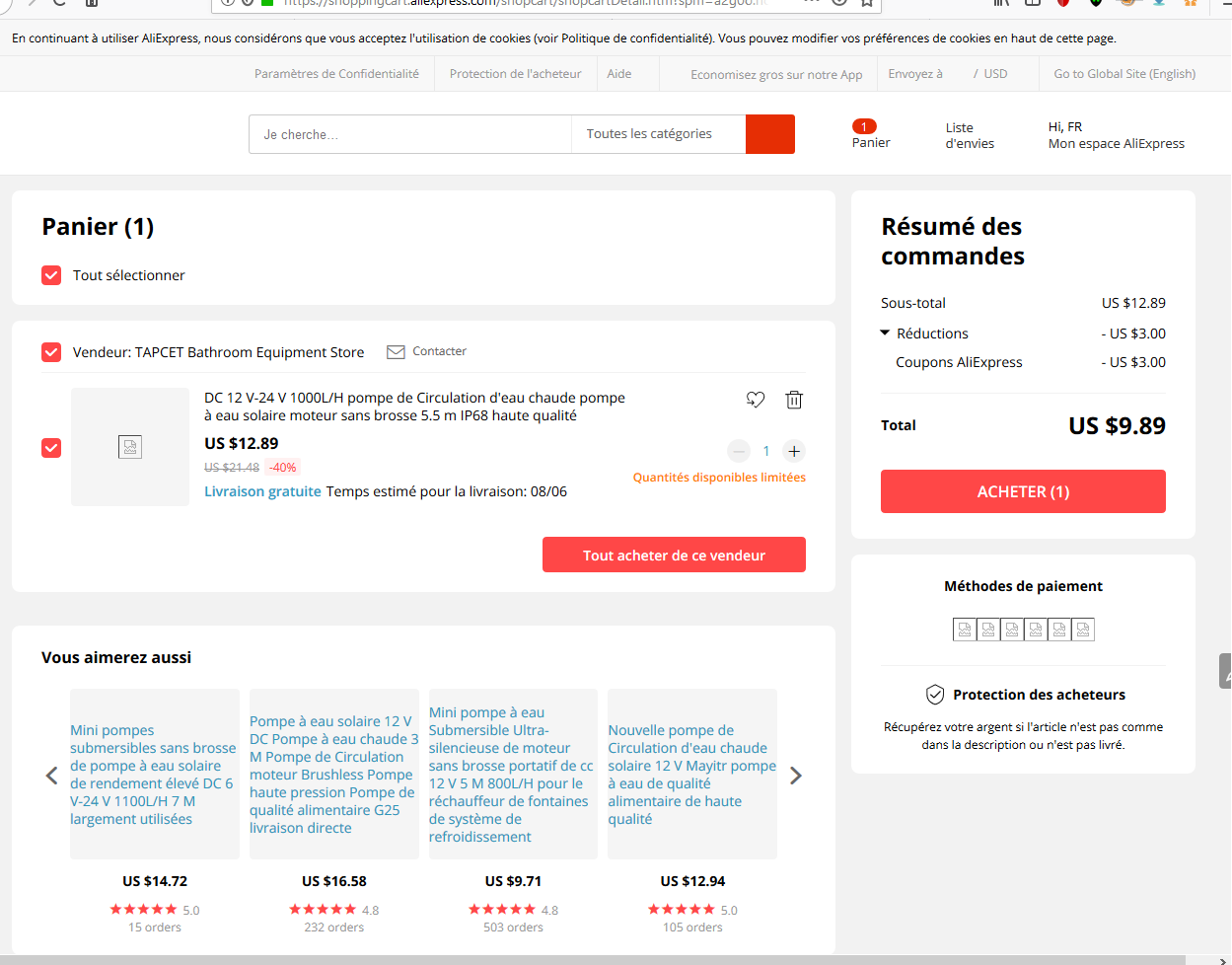Open Mini pompes submersibles sans brosse product
Image resolution: width=1232 pixels, height=965 pixels.
(154, 775)
